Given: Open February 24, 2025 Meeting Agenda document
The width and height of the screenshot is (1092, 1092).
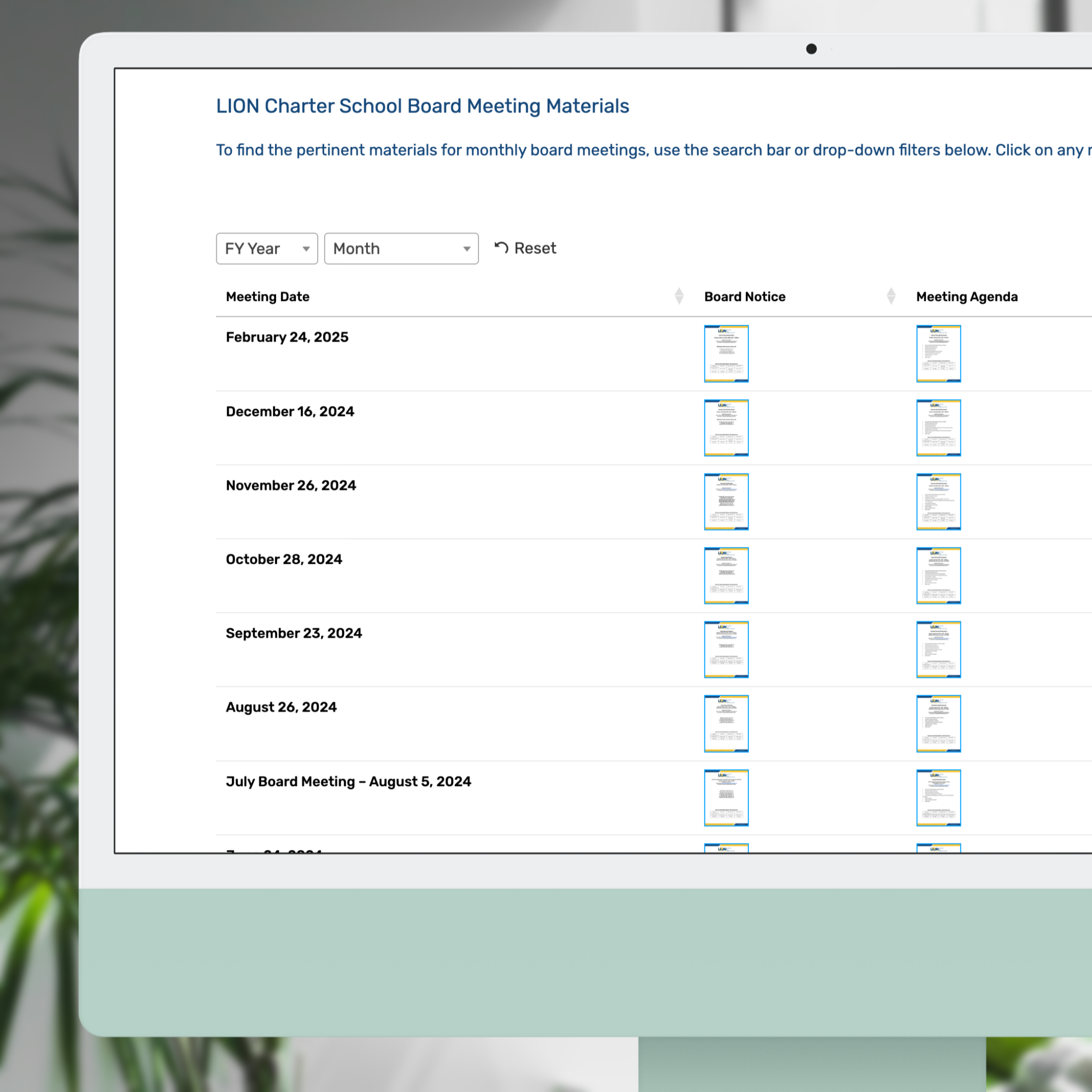Looking at the screenshot, I should coord(938,353).
